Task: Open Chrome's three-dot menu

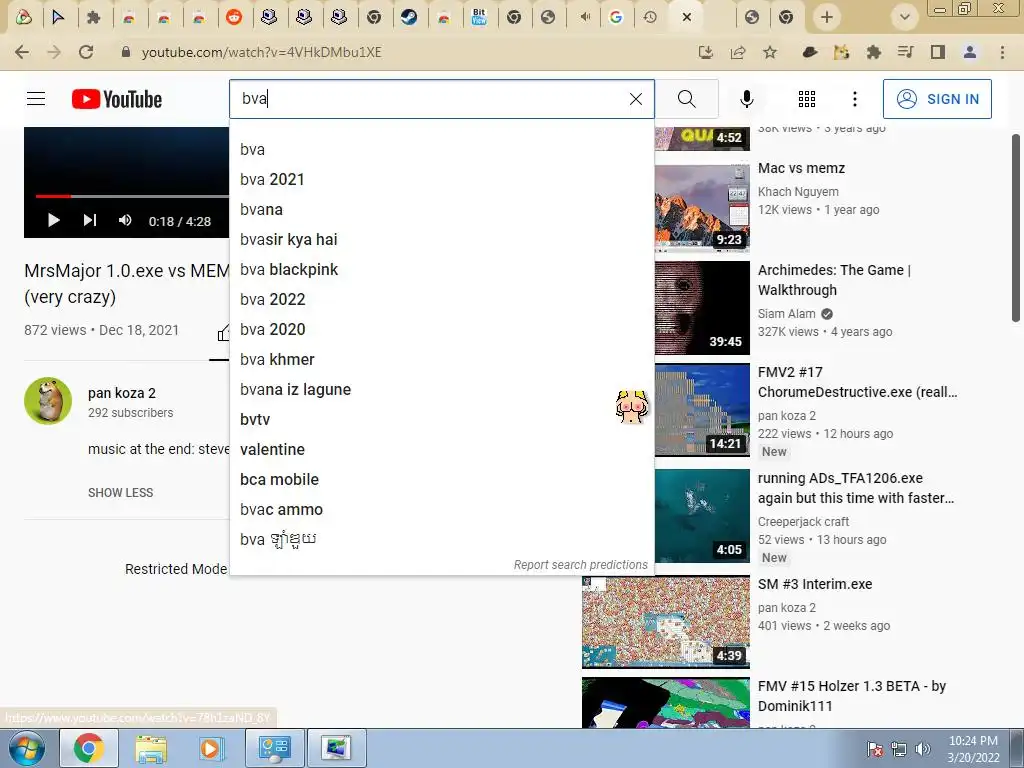Action: 1002,52
